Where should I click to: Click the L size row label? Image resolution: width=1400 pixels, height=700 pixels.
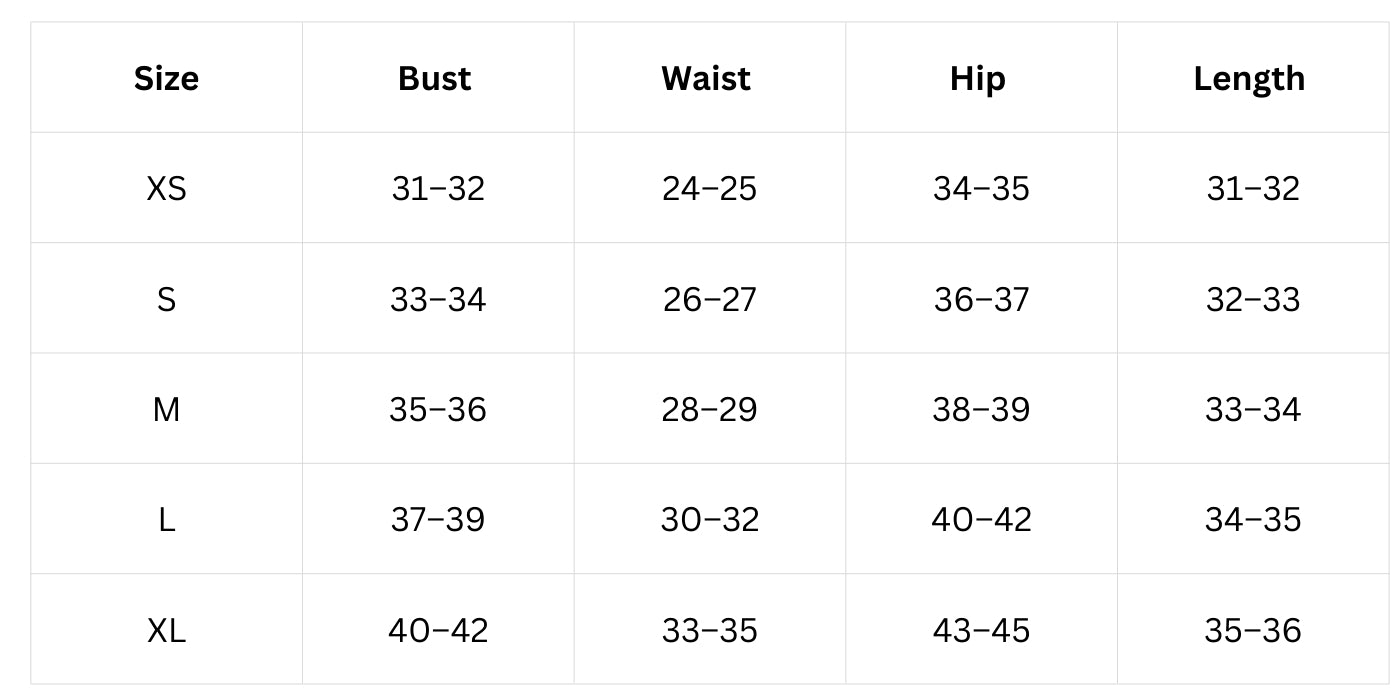pyautogui.click(x=166, y=519)
